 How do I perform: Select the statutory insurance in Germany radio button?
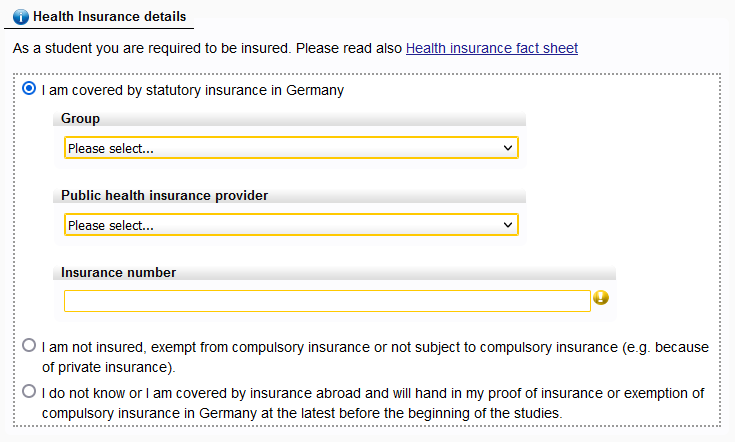[29, 88]
